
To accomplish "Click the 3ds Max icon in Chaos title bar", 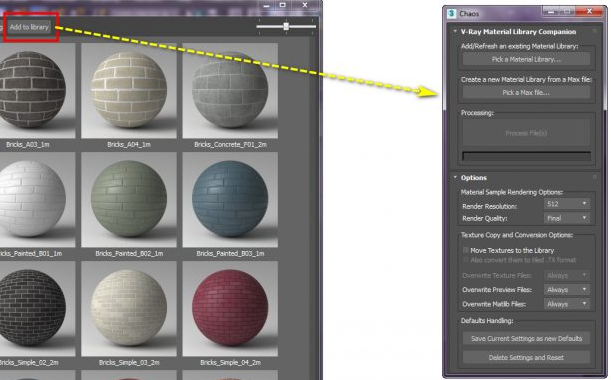I will point(451,13).
